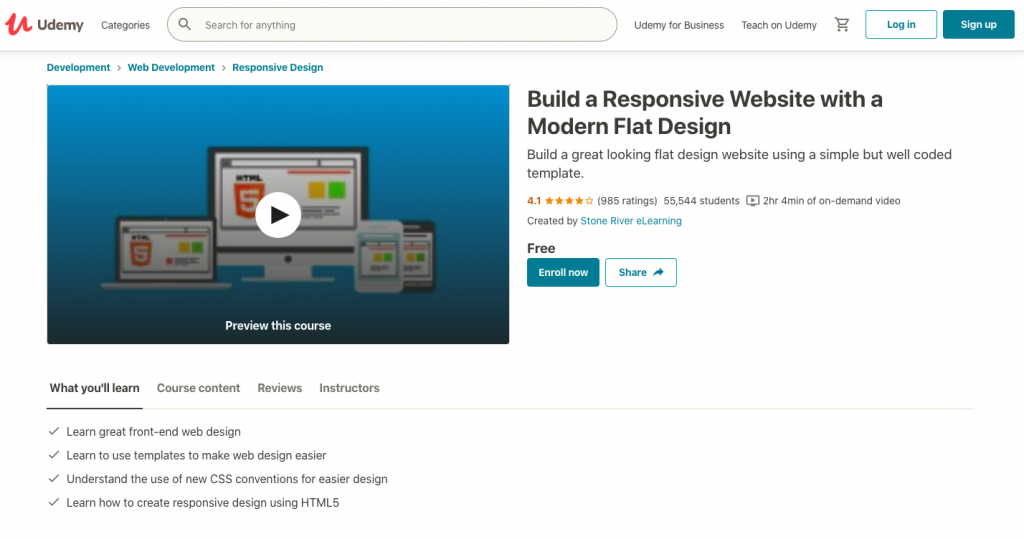Click the Udemy logo
Image resolution: width=1024 pixels, height=539 pixels.
pyautogui.click(x=44, y=25)
